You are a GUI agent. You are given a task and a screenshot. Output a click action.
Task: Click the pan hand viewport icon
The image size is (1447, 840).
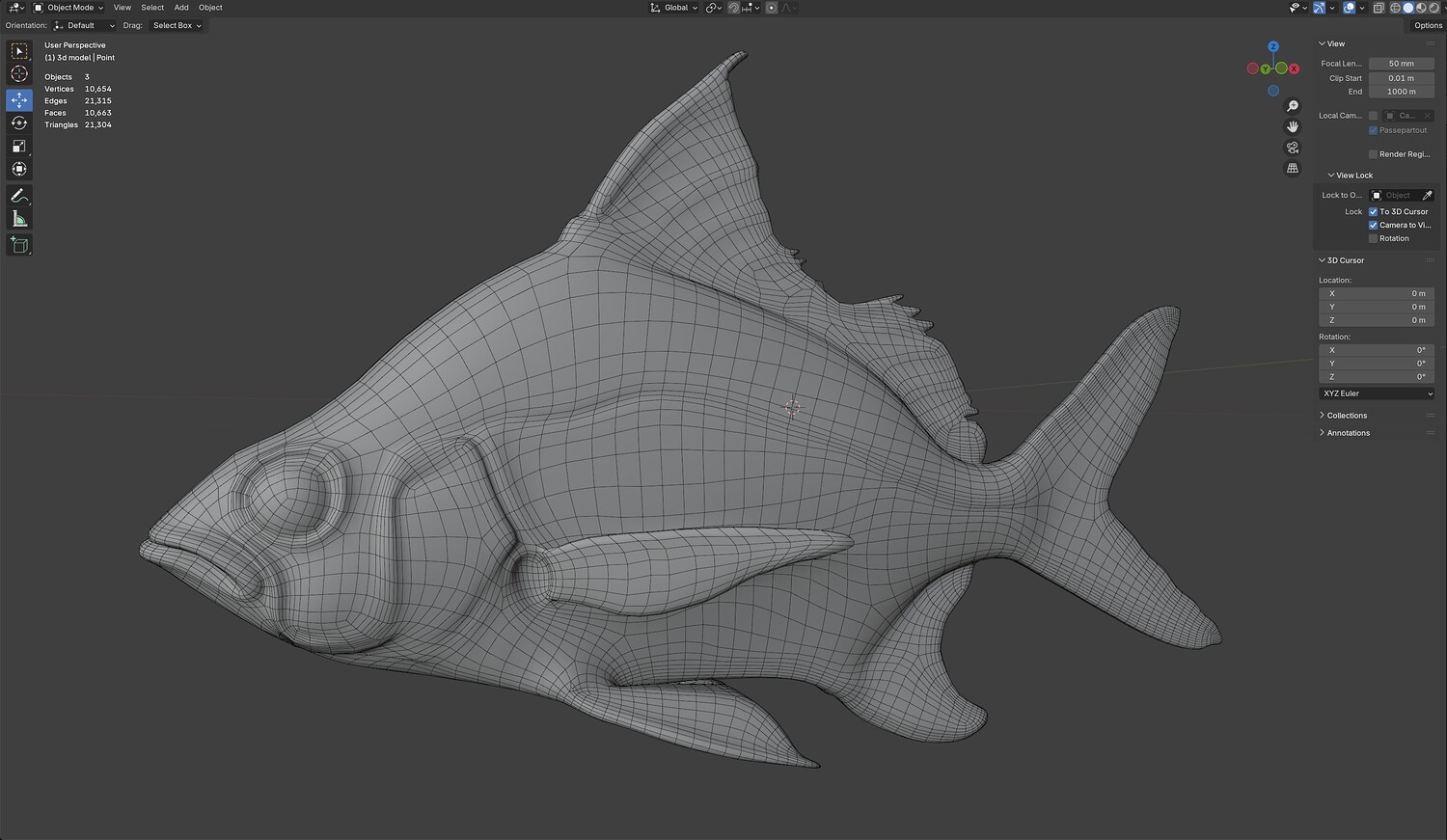pyautogui.click(x=1293, y=126)
